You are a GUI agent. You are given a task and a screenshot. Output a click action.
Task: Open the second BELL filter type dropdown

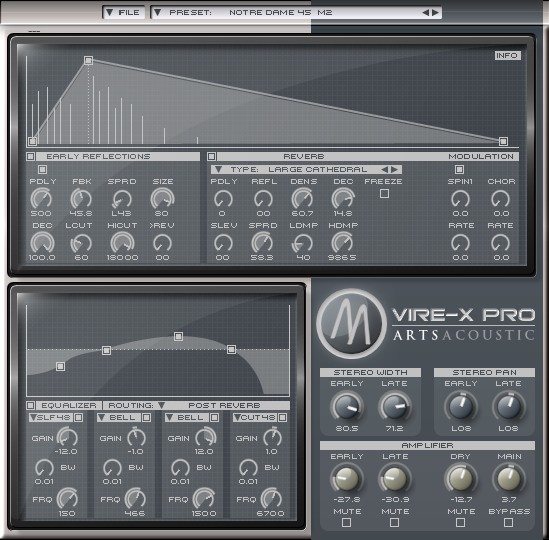(x=169, y=417)
